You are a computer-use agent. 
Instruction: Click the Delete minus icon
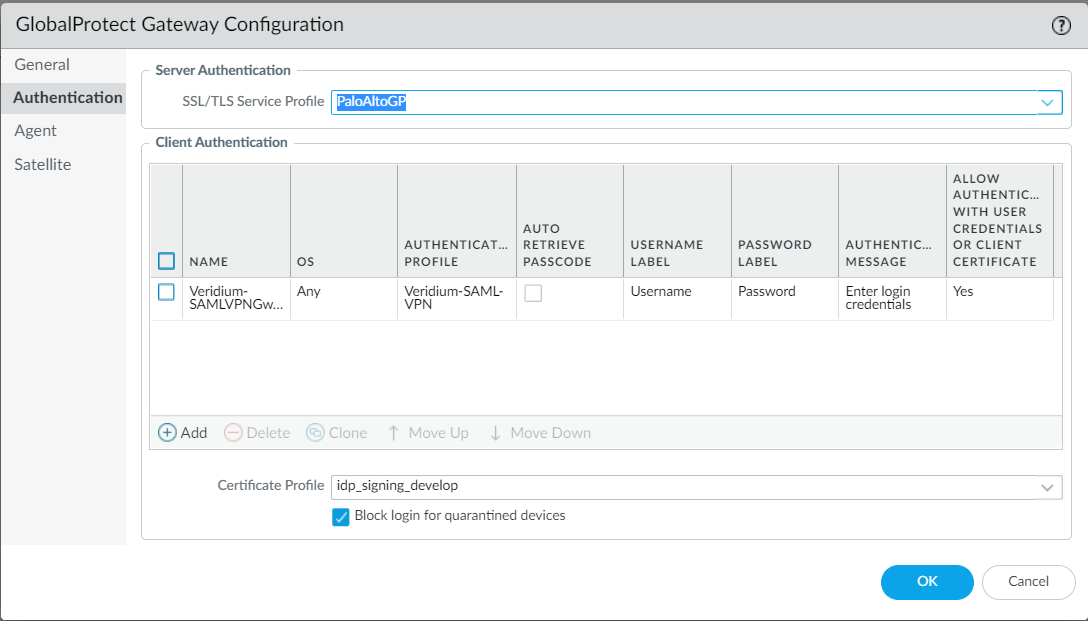(x=233, y=433)
